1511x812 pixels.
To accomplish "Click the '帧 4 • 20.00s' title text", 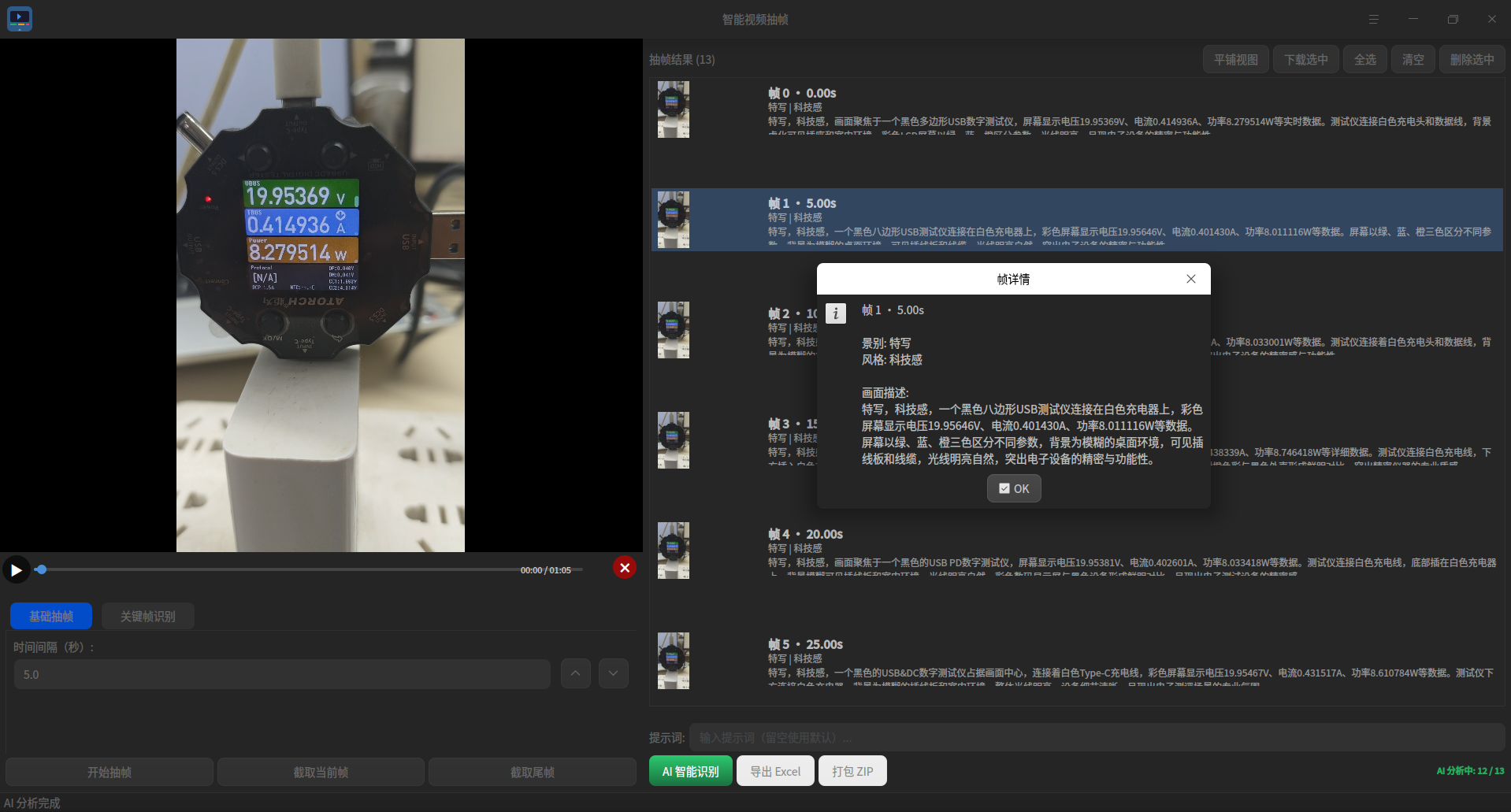I will pos(805,534).
